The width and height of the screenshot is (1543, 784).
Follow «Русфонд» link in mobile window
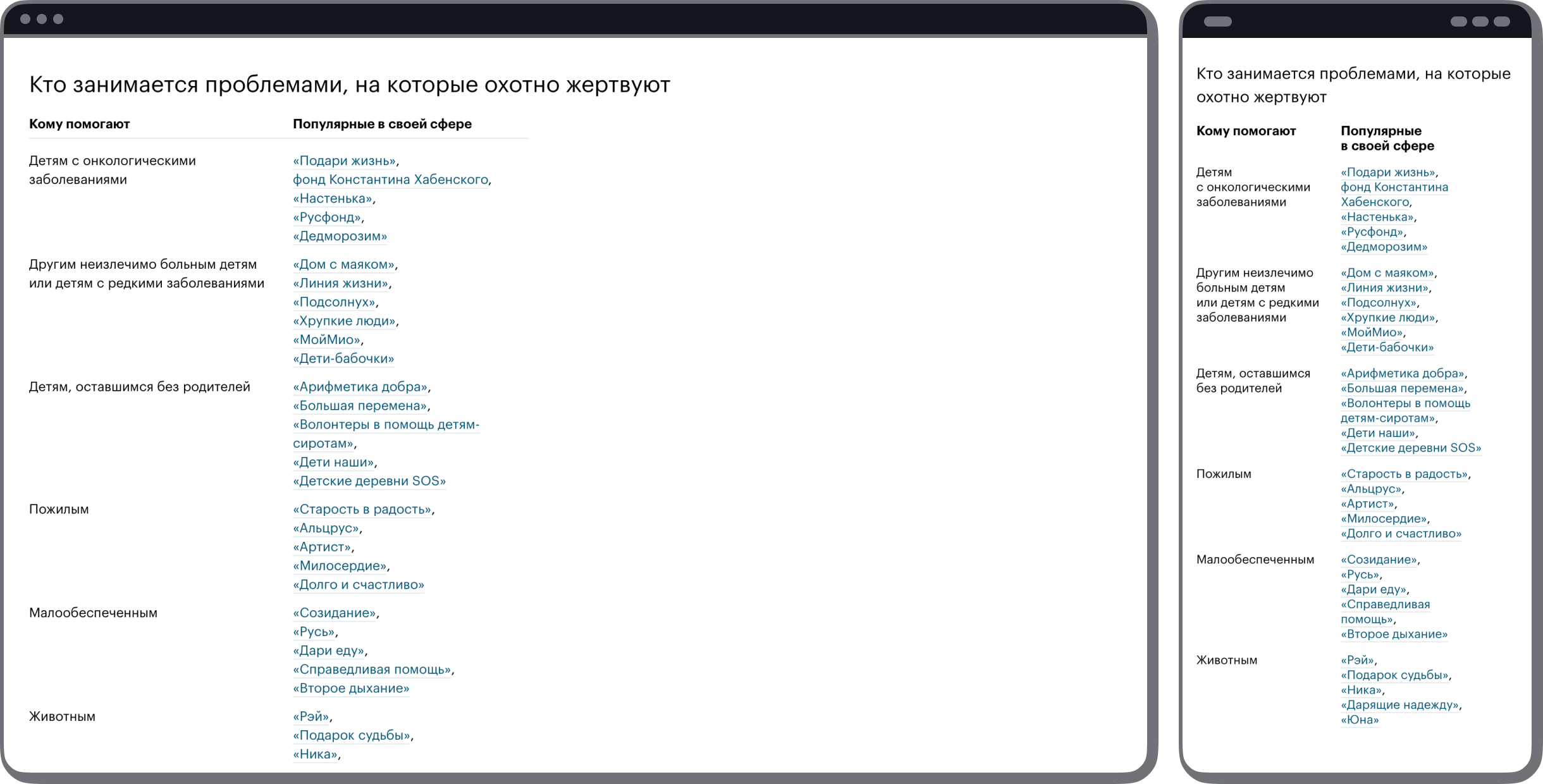pyautogui.click(x=1372, y=233)
